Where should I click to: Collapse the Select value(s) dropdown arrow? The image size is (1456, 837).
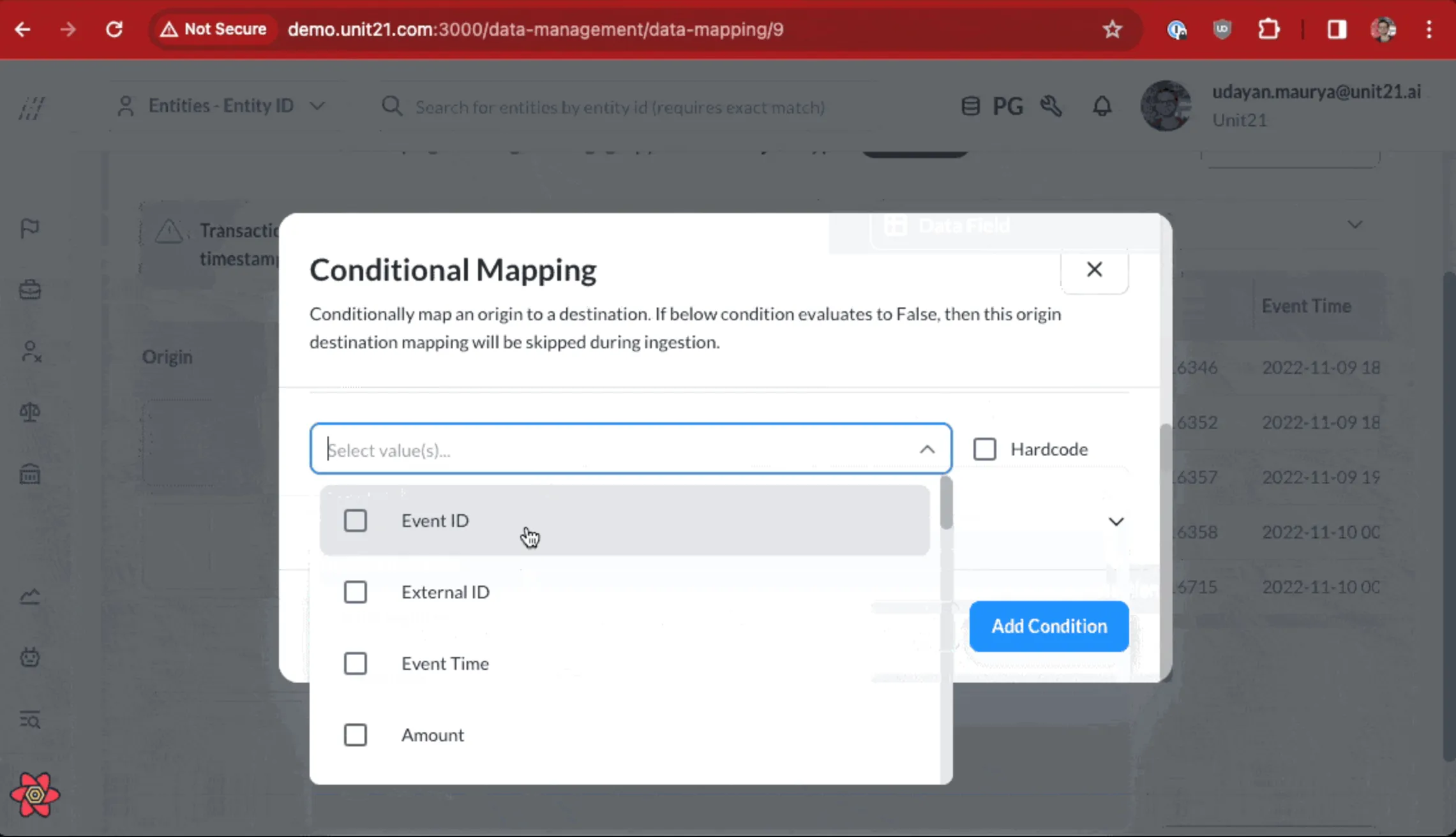pyautogui.click(x=927, y=450)
